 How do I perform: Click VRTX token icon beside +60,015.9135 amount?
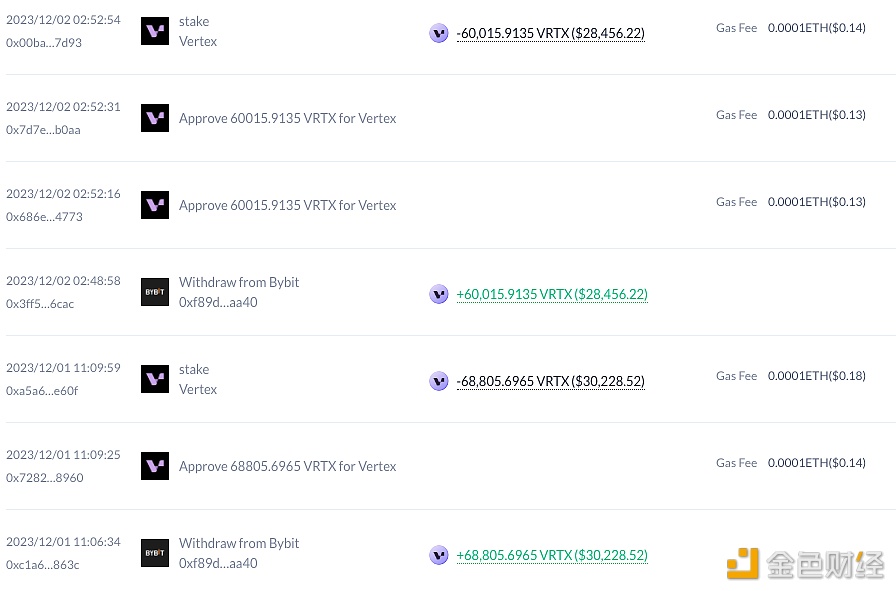pyautogui.click(x=439, y=294)
